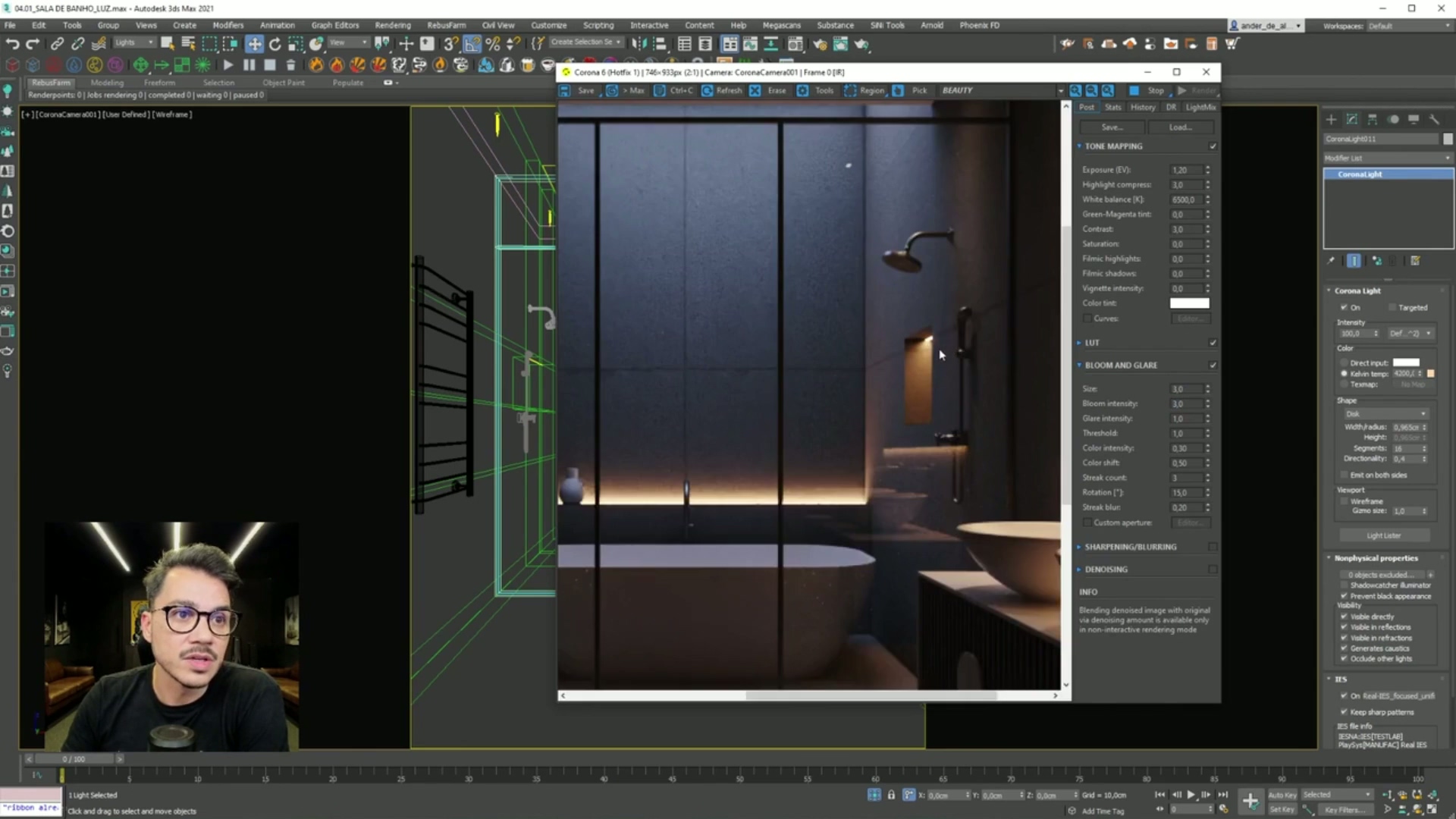Image resolution: width=1456 pixels, height=819 pixels.
Task: Select the Rotate transform tool
Action: (x=275, y=44)
